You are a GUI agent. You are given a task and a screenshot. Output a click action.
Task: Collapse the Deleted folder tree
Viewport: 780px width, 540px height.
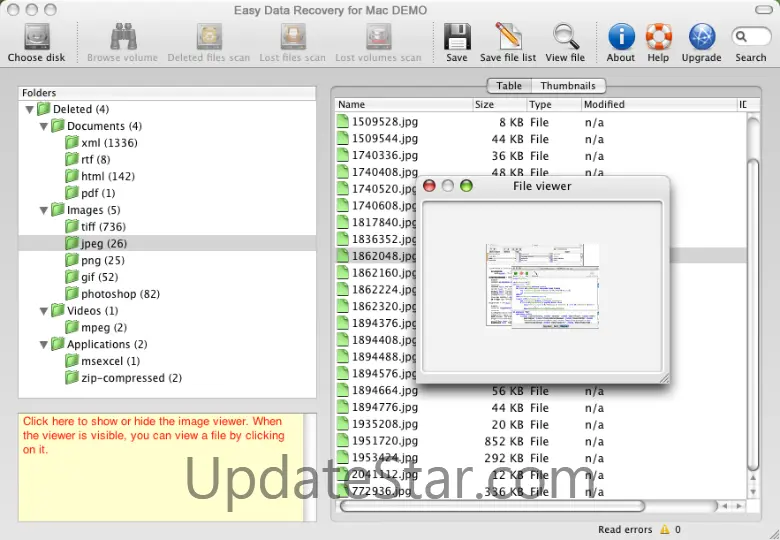pos(30,109)
